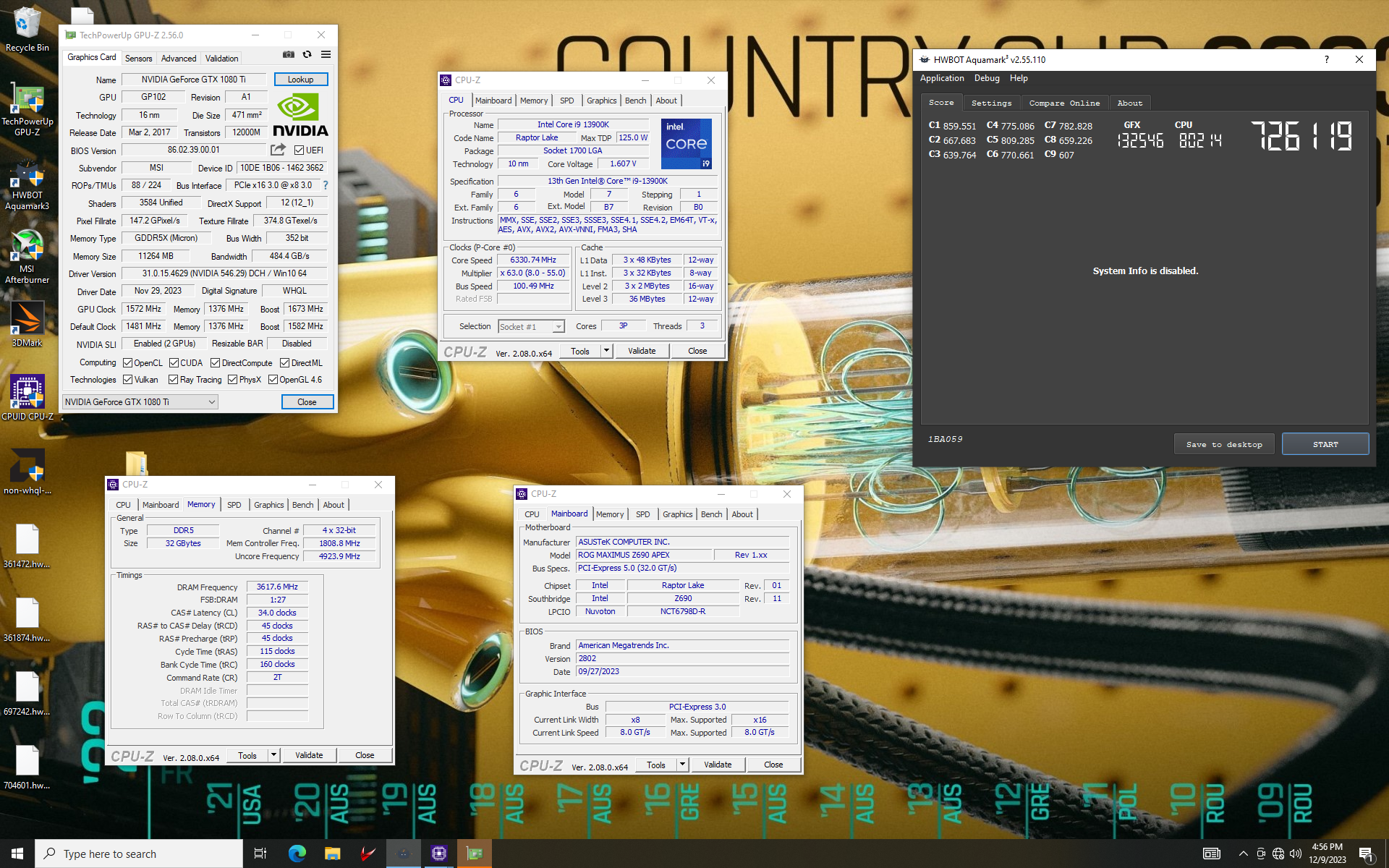Toggle the CUDA checkbox
Screen dimensions: 1389x868
(x=174, y=363)
